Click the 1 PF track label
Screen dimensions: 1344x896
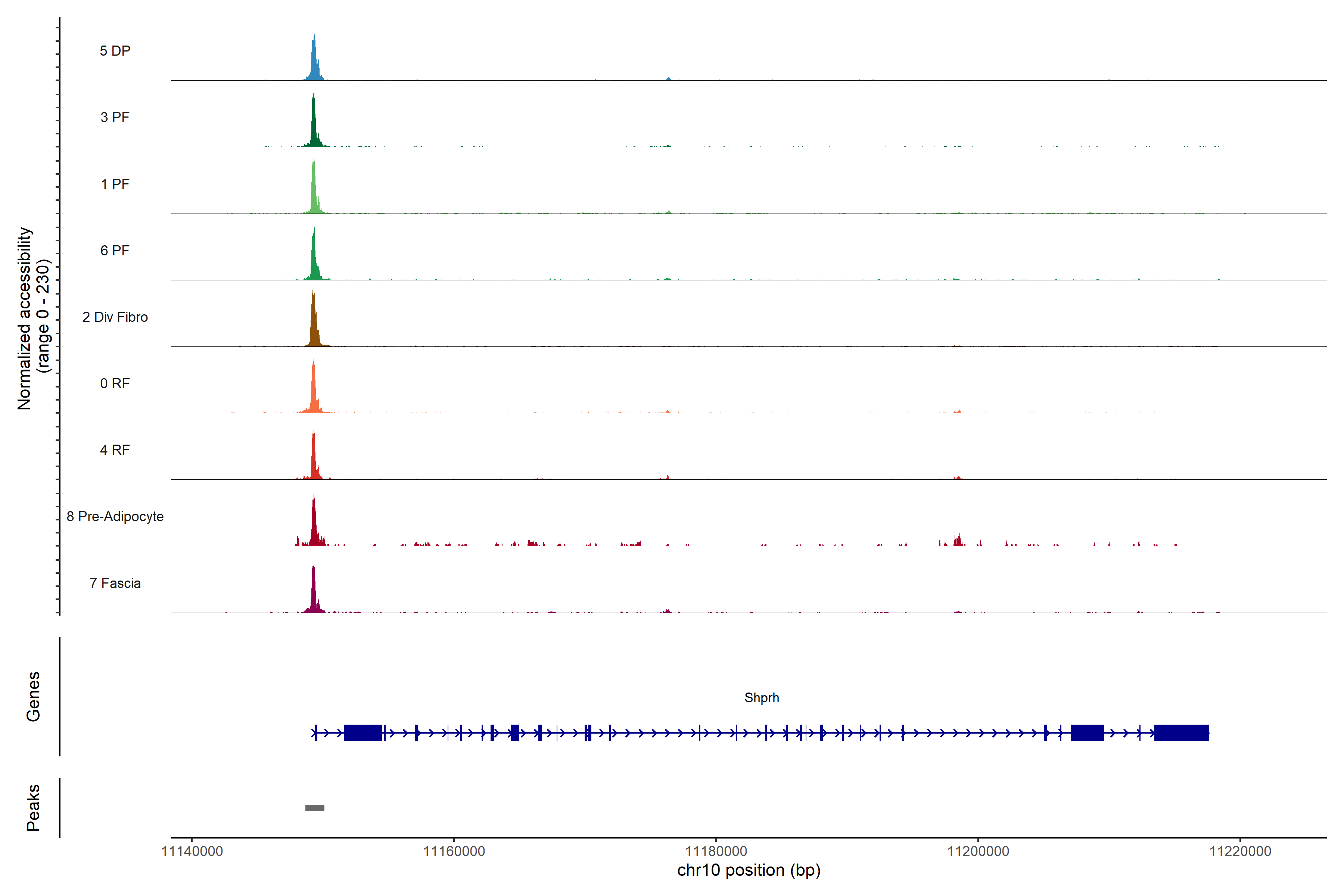pos(115,184)
